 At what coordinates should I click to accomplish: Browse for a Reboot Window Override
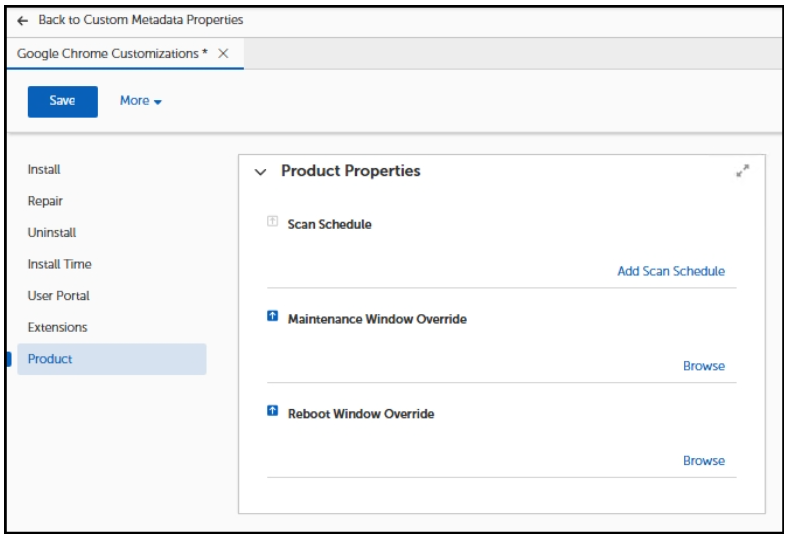click(x=703, y=461)
